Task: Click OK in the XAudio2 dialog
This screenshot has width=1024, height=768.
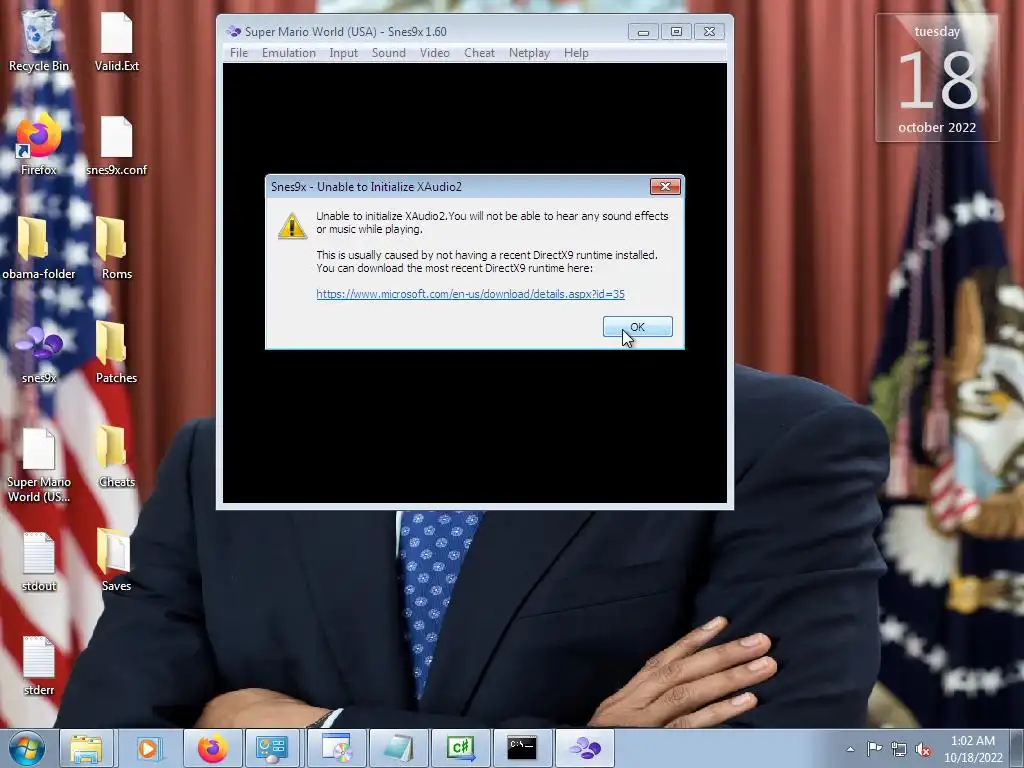Action: click(637, 327)
